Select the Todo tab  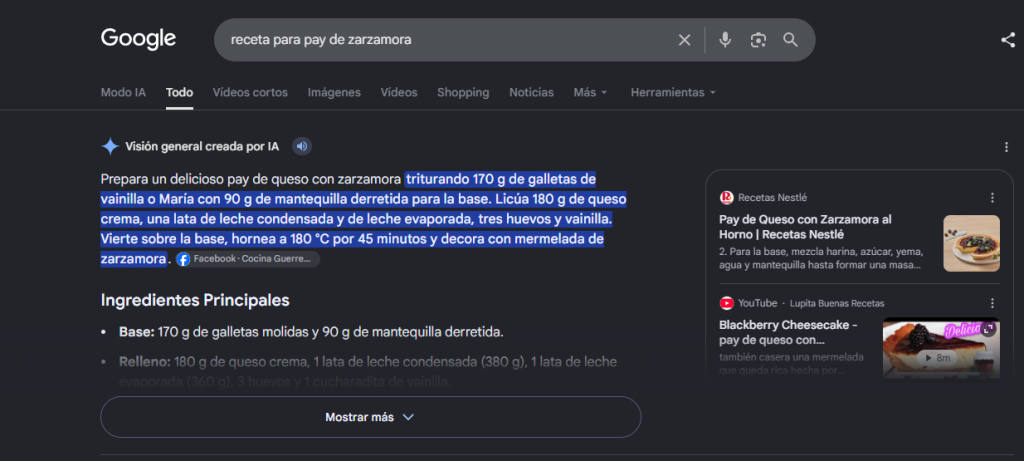pyautogui.click(x=180, y=93)
